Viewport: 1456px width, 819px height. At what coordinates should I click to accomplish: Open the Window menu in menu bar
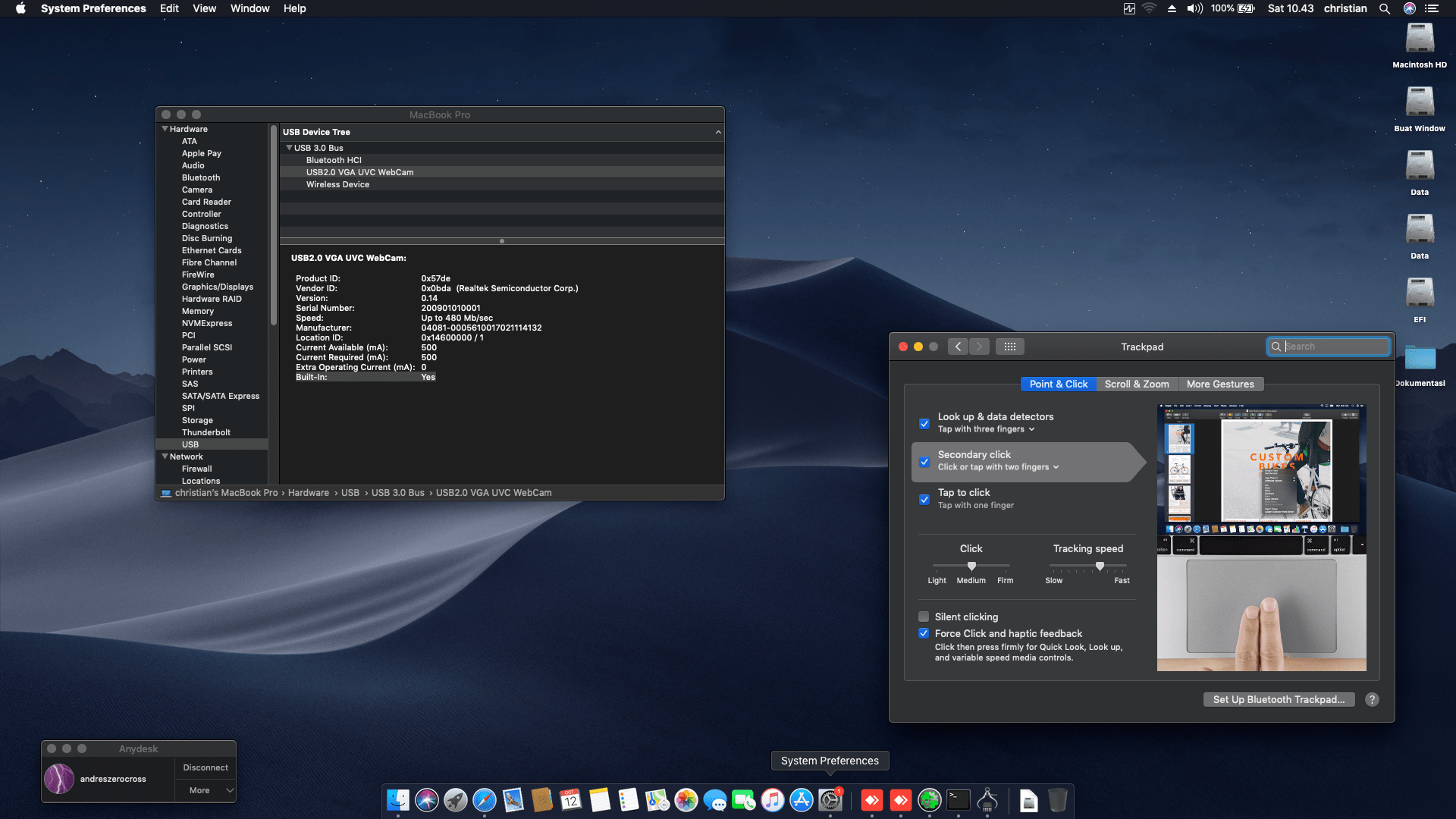249,8
